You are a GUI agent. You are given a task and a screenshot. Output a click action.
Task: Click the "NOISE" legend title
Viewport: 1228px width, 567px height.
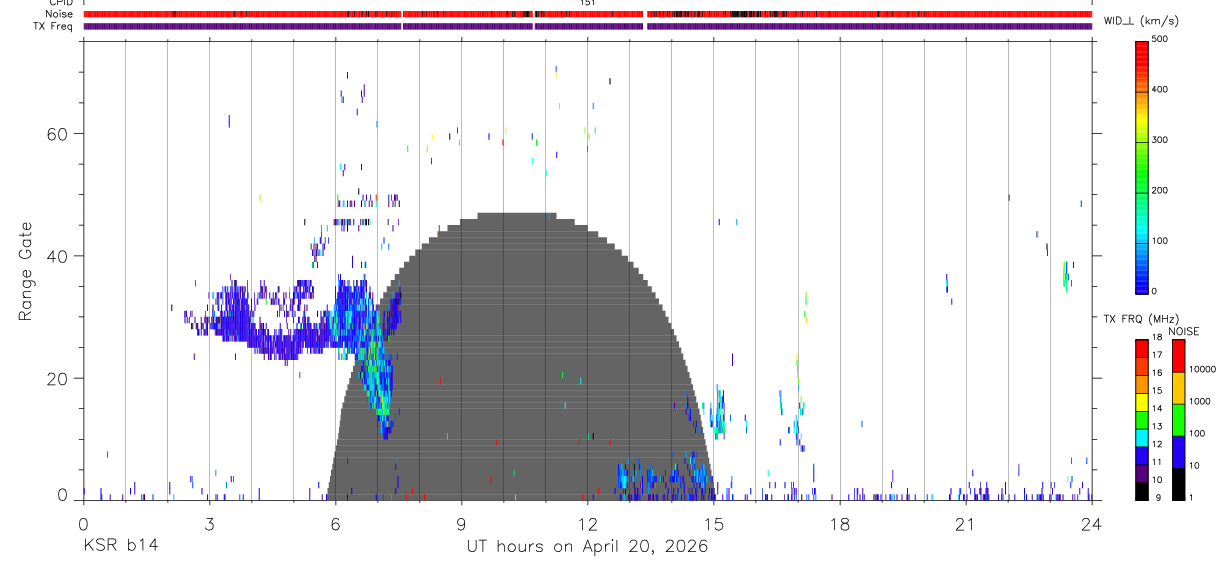coord(1184,331)
